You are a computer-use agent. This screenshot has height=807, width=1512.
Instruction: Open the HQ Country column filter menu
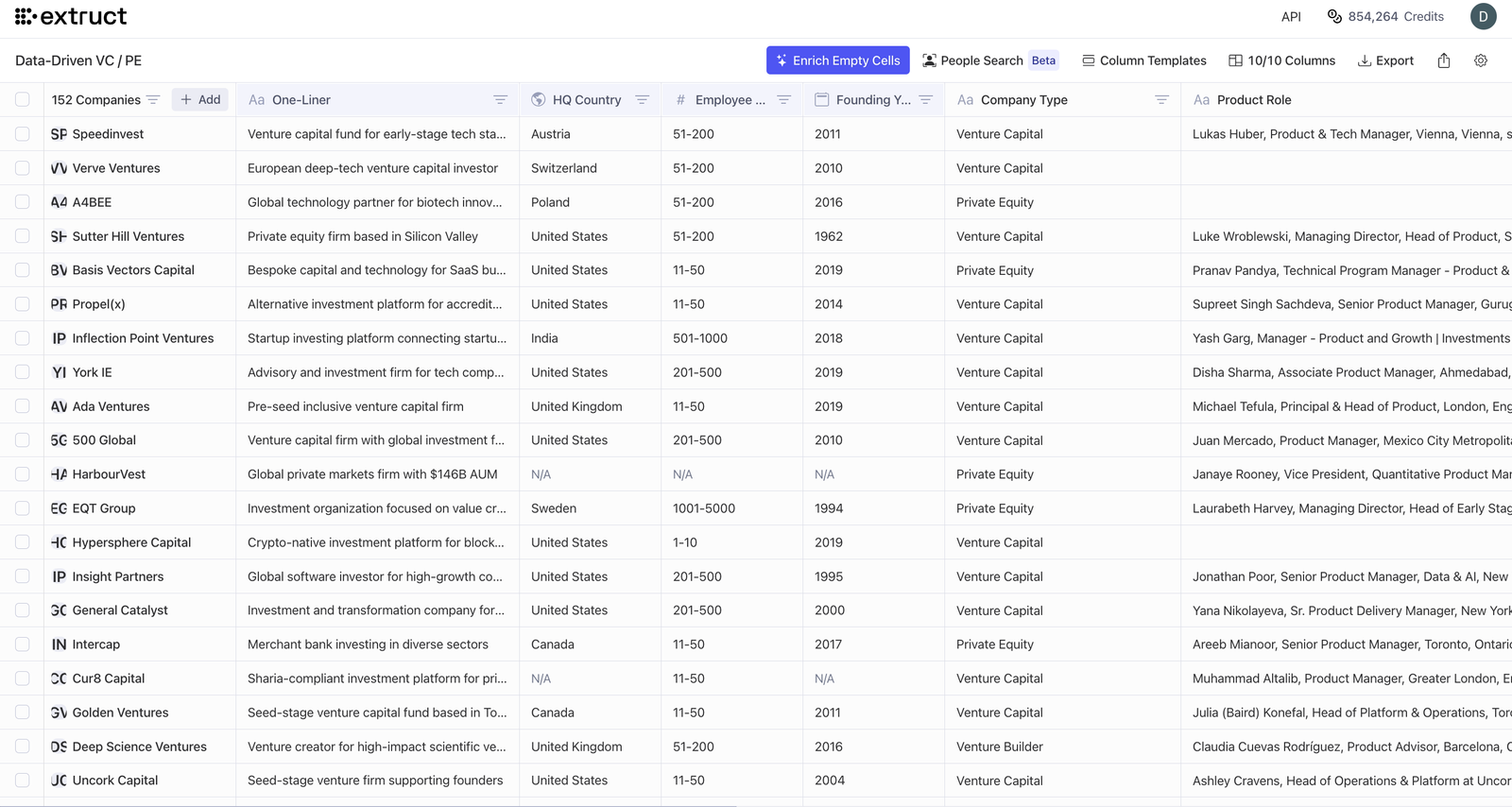point(642,99)
